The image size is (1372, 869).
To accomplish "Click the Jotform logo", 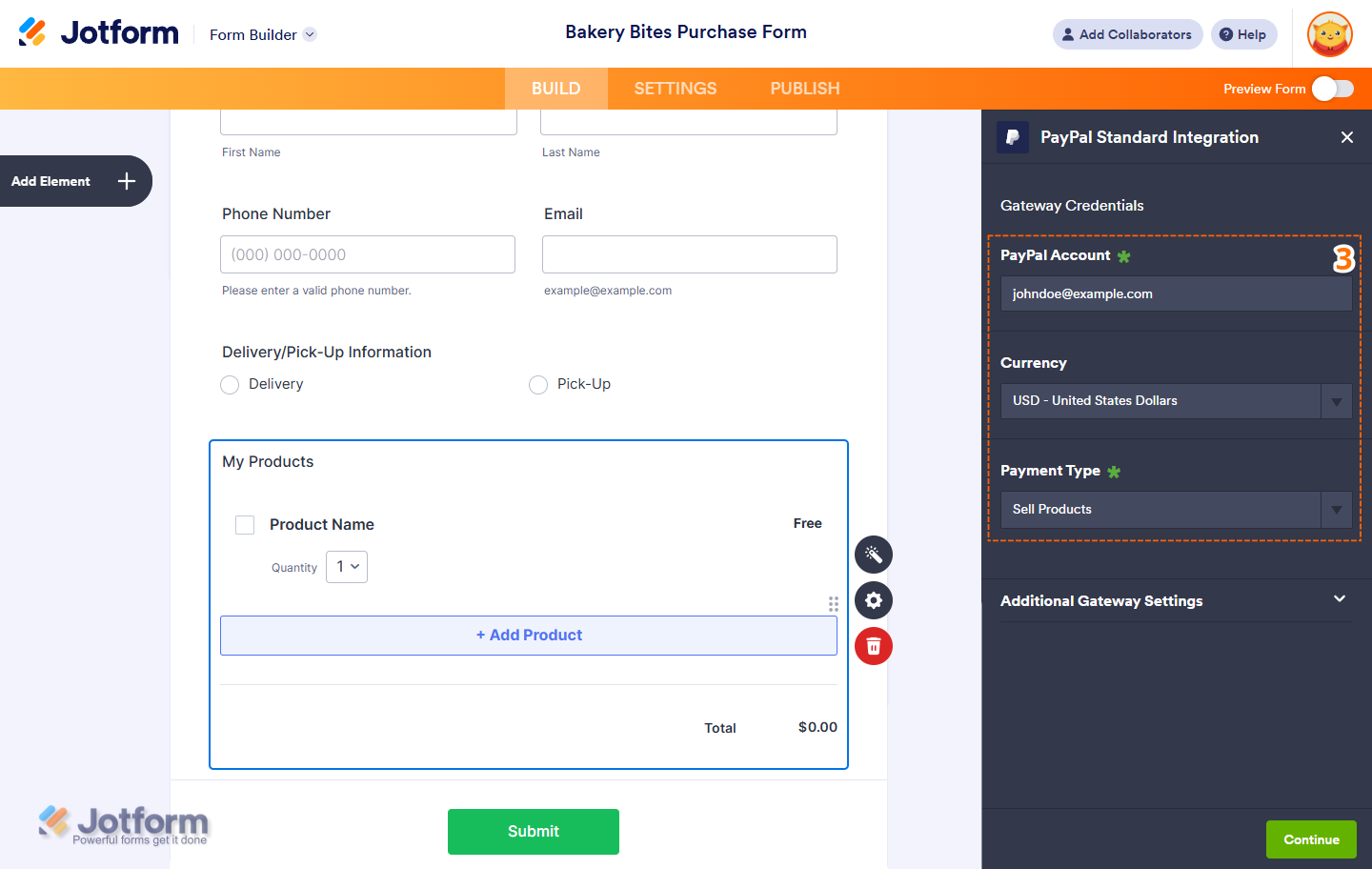I will coord(98,31).
